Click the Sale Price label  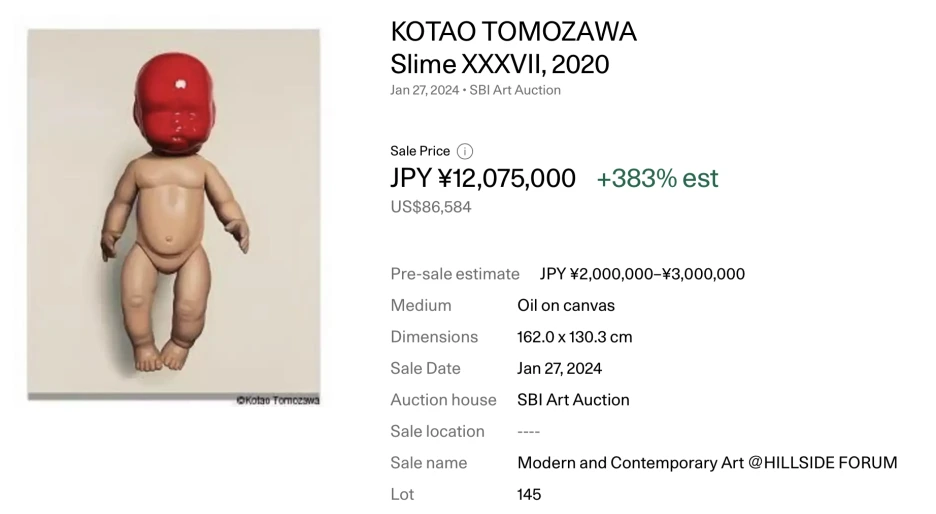420,151
